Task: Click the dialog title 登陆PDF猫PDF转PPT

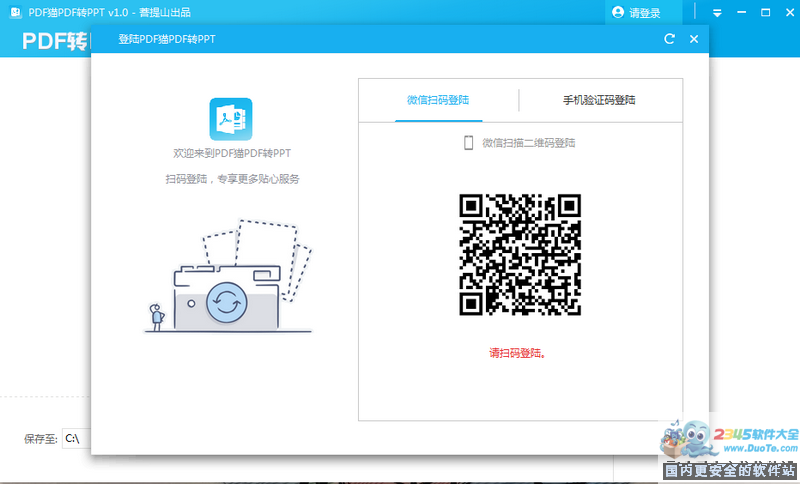Action: [x=167, y=39]
